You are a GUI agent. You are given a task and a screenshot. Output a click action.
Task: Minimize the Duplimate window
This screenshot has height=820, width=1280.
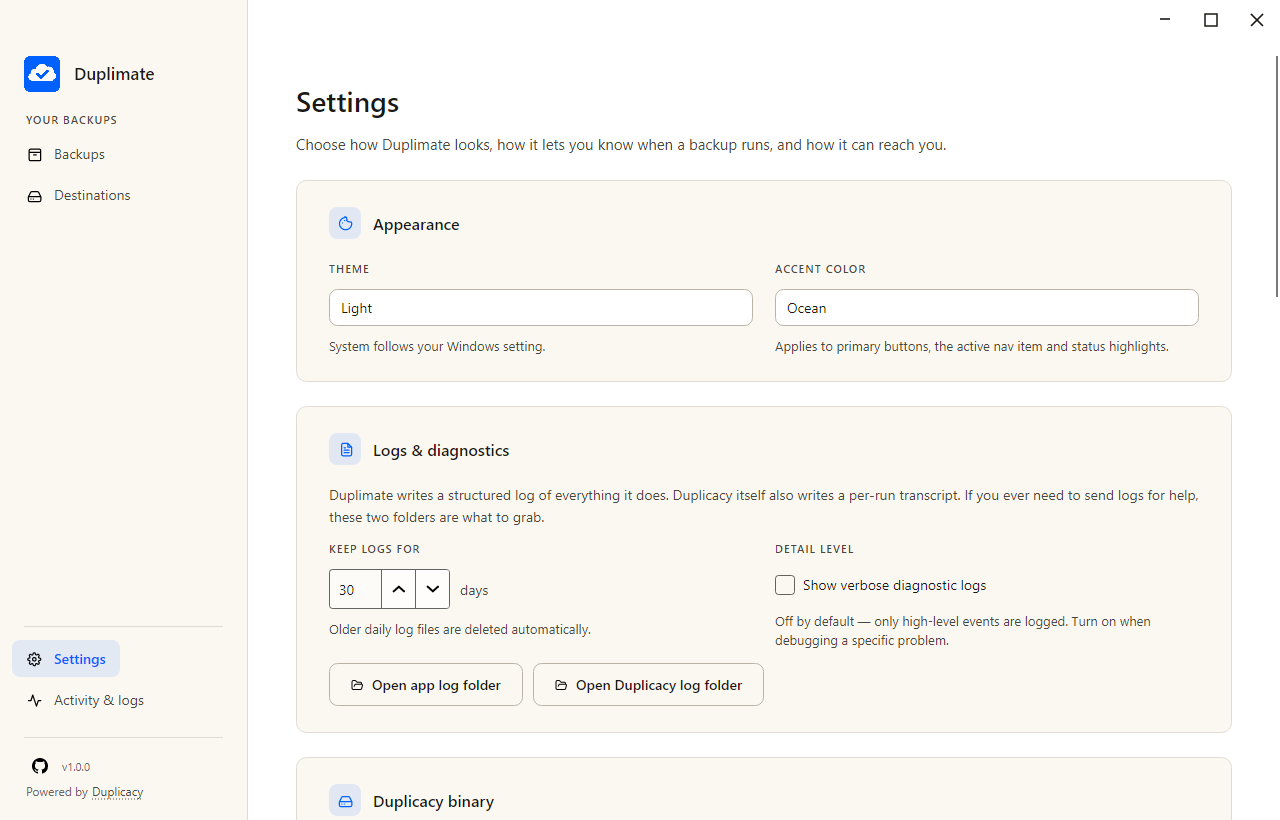(1165, 20)
